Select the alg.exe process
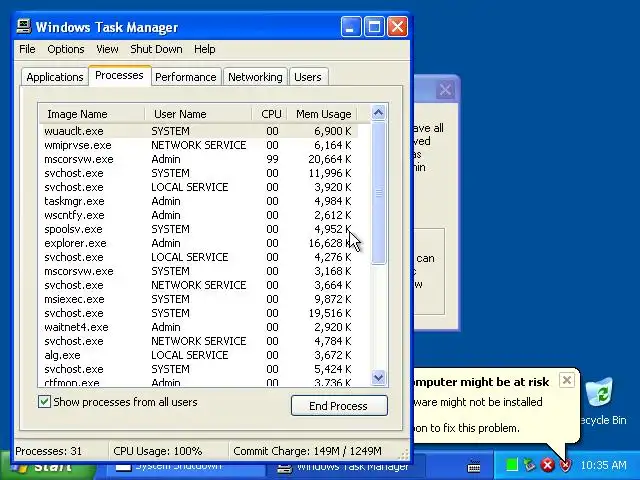 (x=199, y=355)
